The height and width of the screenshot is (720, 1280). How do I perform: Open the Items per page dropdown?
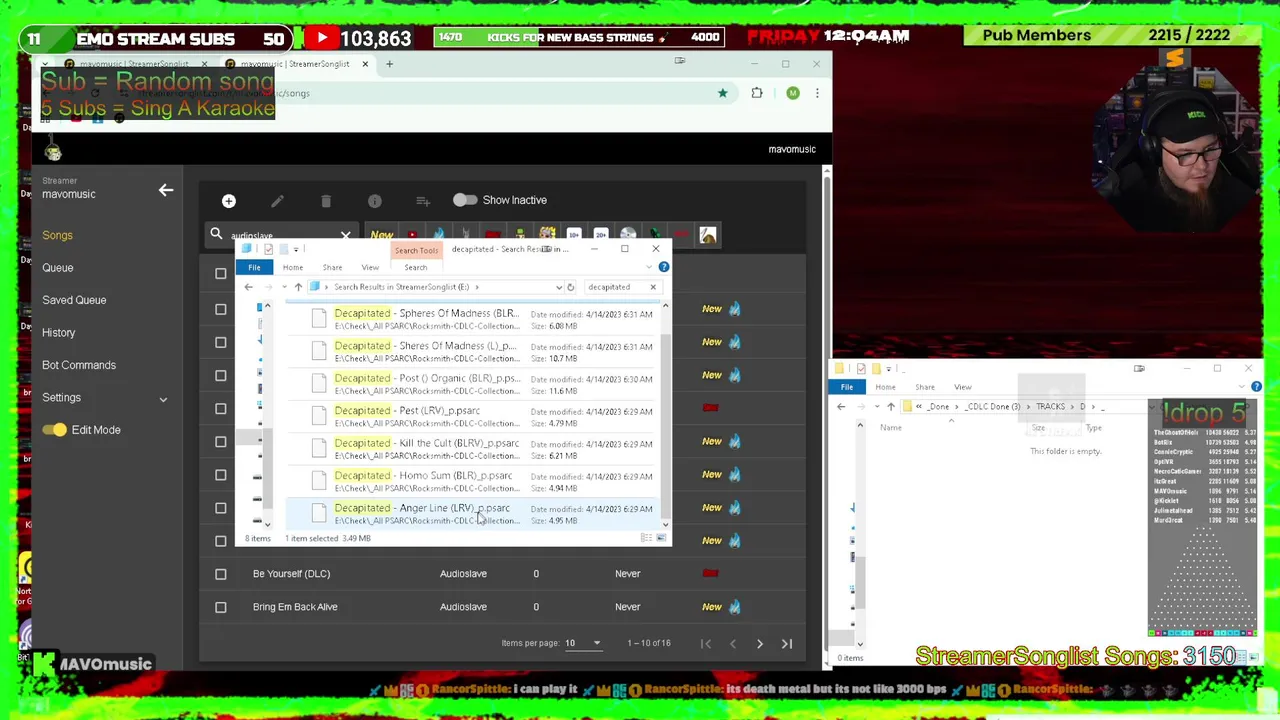pos(584,643)
